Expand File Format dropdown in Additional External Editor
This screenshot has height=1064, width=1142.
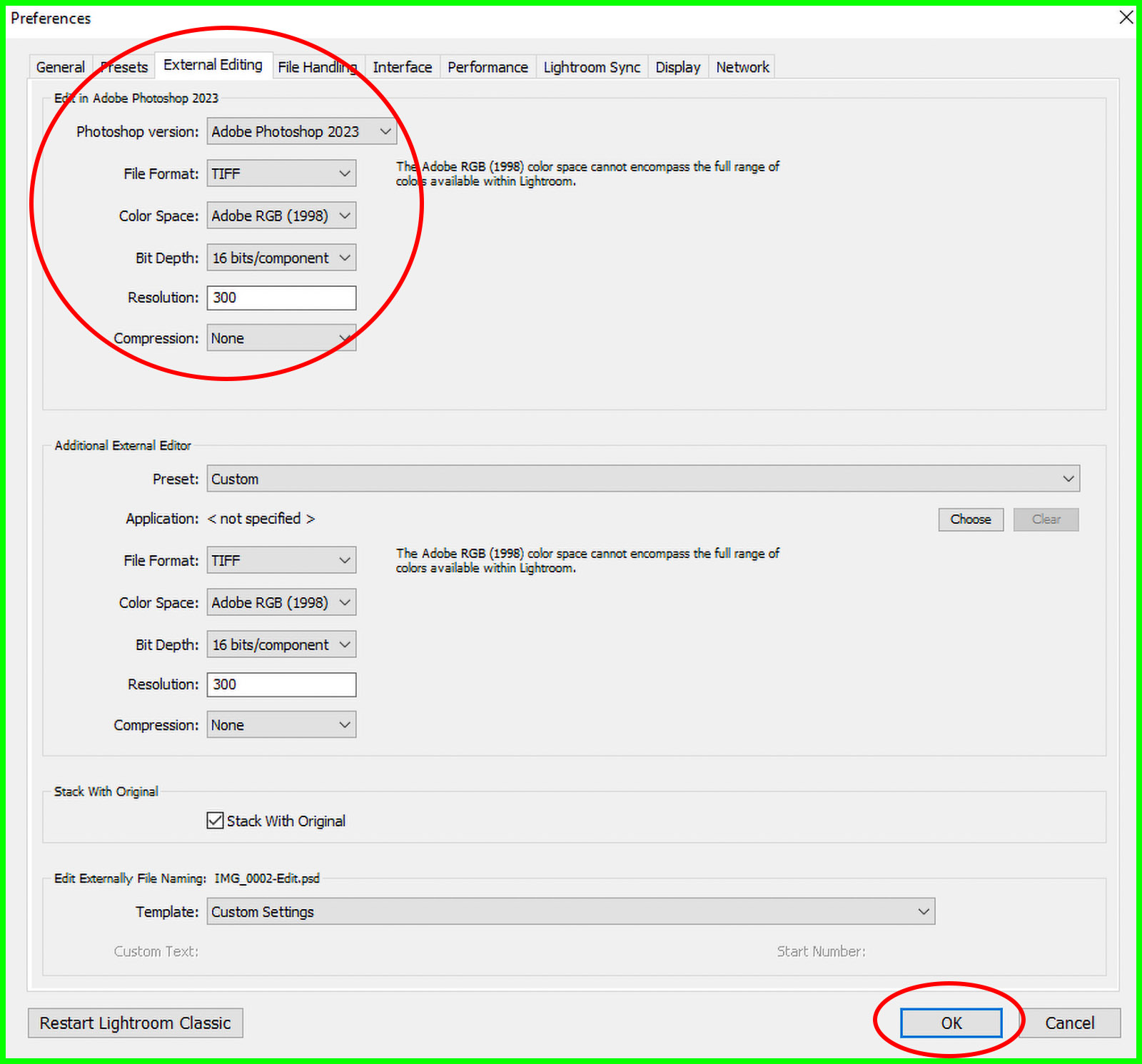click(281, 561)
